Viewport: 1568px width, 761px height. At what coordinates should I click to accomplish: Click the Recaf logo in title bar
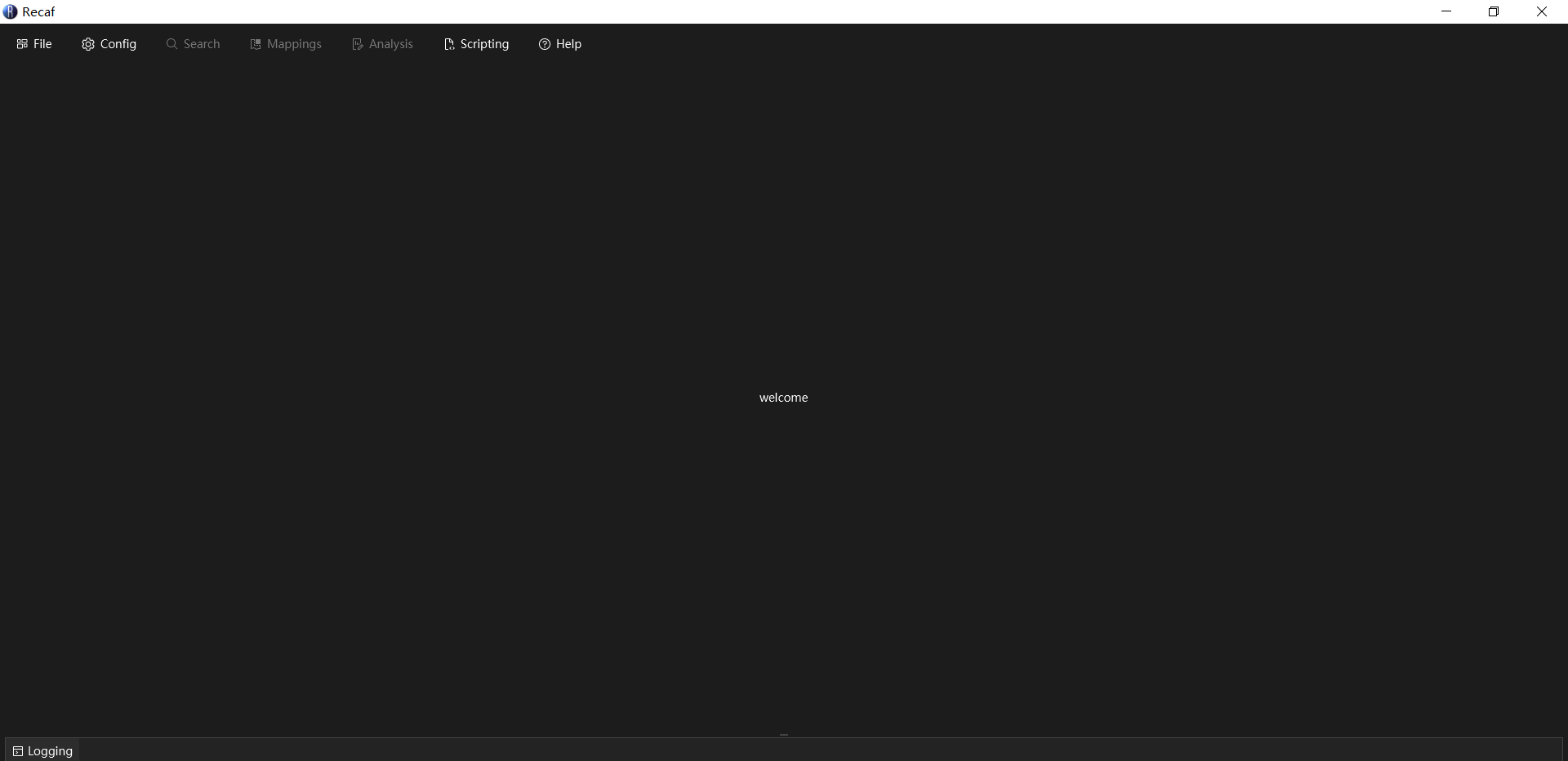pos(11,11)
